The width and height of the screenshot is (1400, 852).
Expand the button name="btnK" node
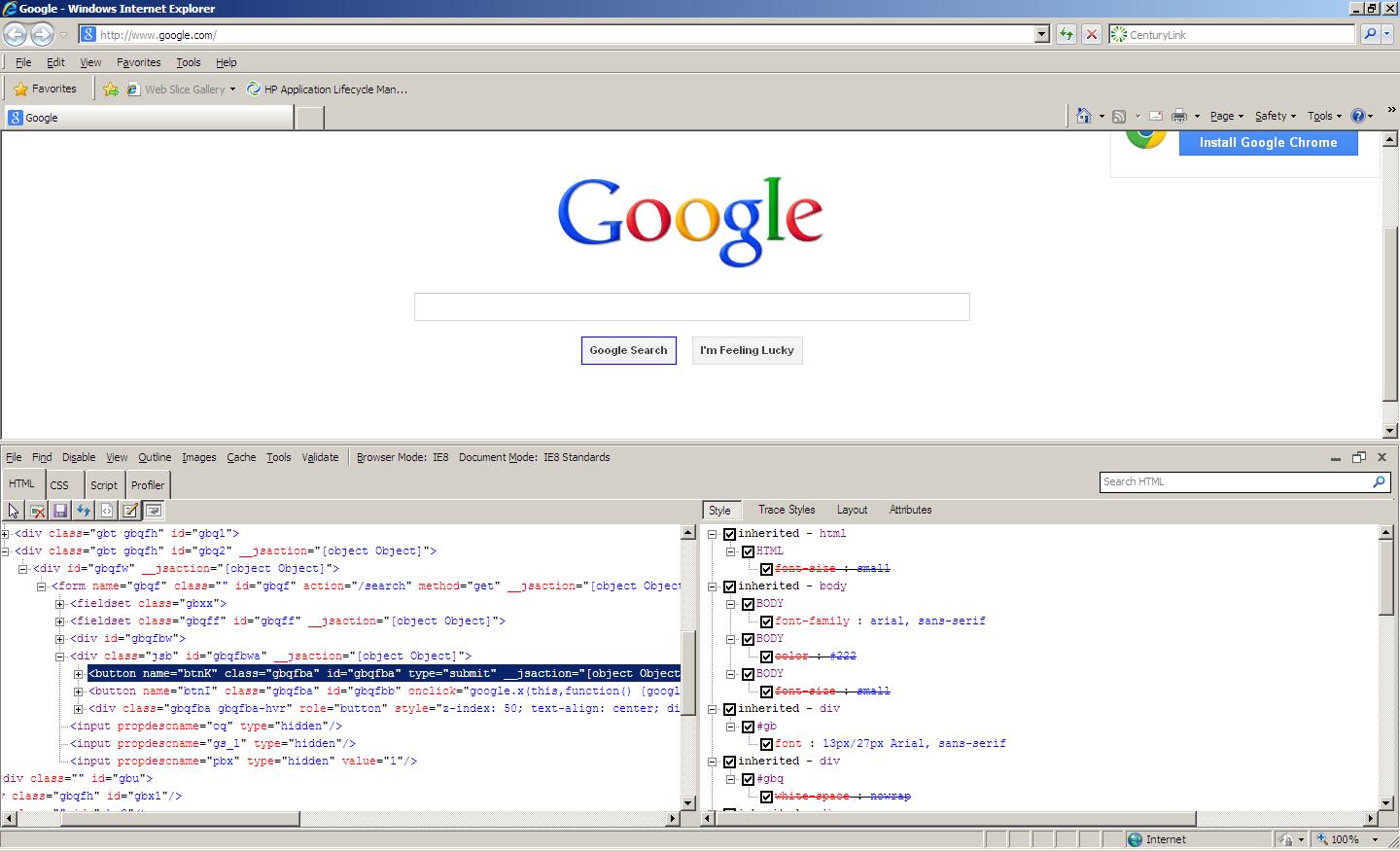pyautogui.click(x=79, y=674)
